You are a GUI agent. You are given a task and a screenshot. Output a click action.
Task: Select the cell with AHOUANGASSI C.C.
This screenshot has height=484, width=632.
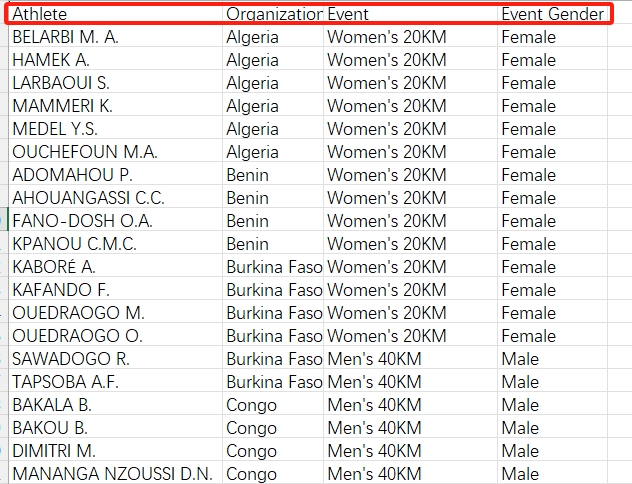(115, 198)
